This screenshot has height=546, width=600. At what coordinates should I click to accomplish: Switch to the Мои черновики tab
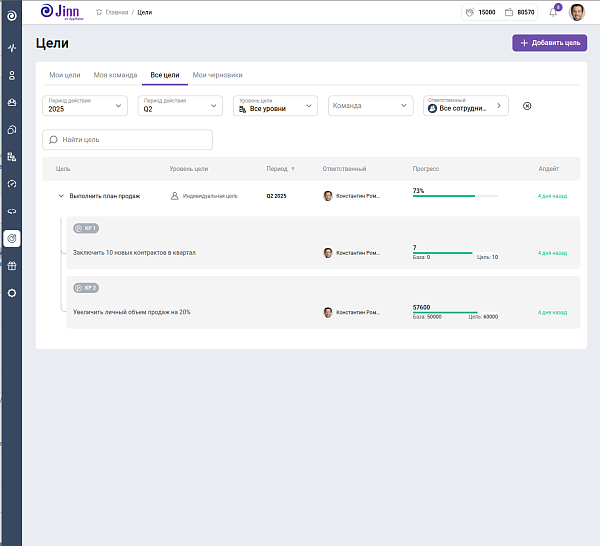click(217, 75)
